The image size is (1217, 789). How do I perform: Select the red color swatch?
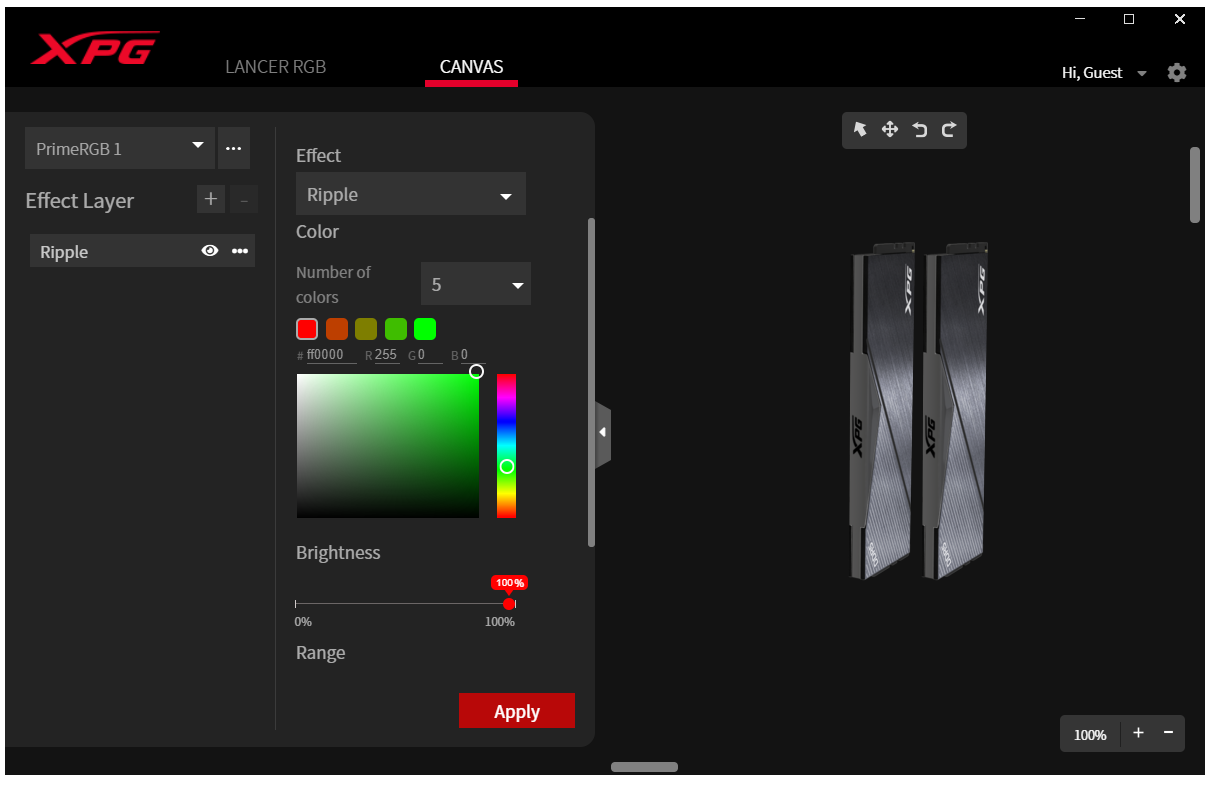(x=307, y=329)
